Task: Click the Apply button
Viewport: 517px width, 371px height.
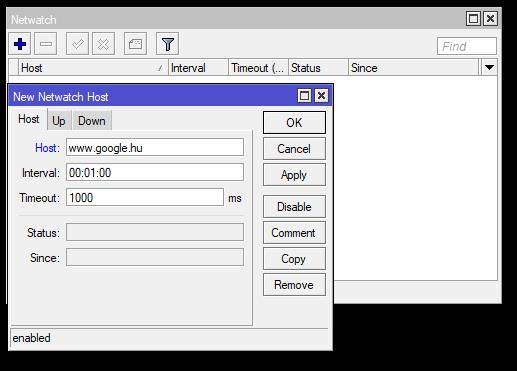Action: click(x=294, y=175)
